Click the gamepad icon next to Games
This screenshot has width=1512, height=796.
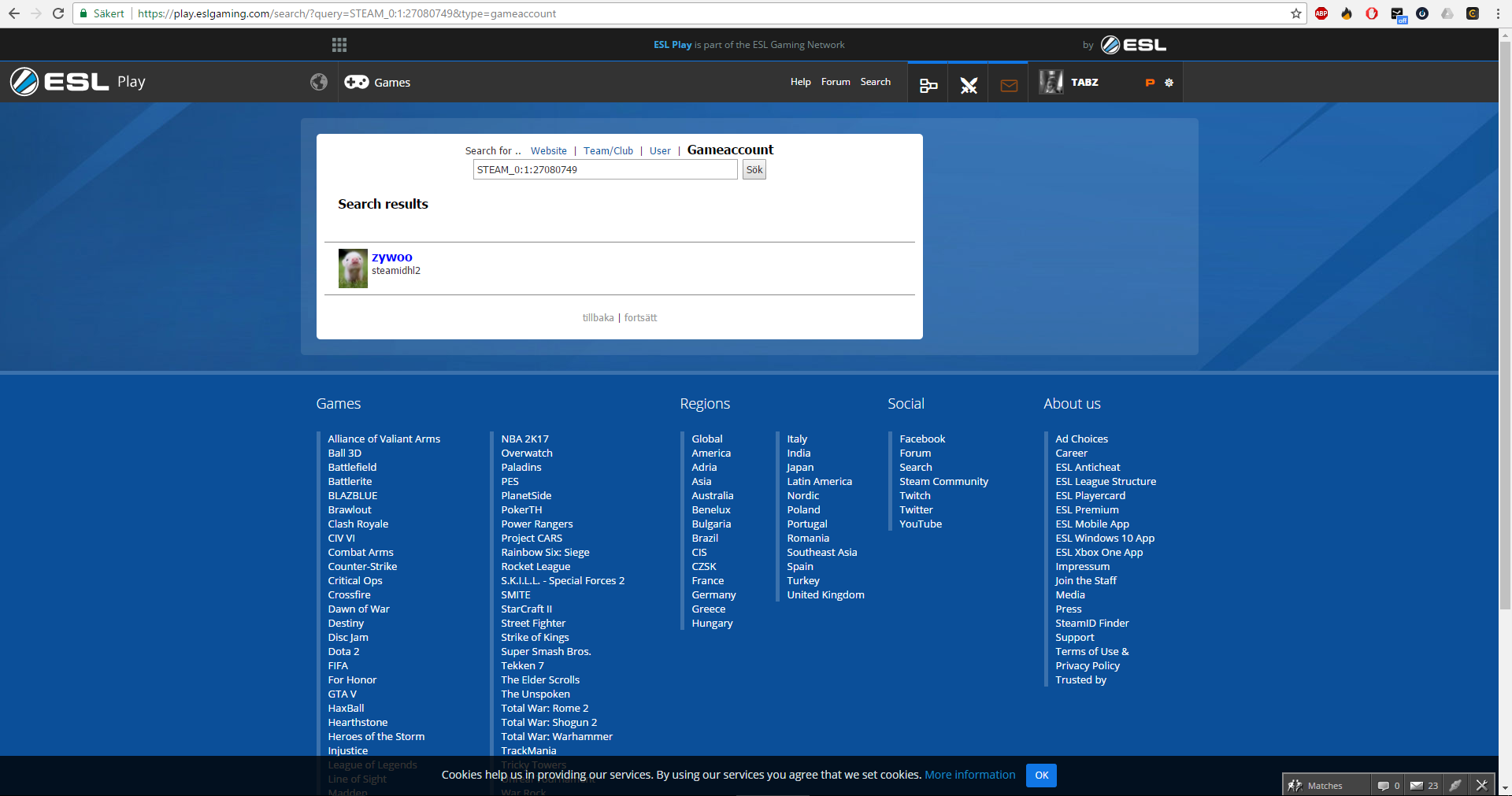point(357,82)
